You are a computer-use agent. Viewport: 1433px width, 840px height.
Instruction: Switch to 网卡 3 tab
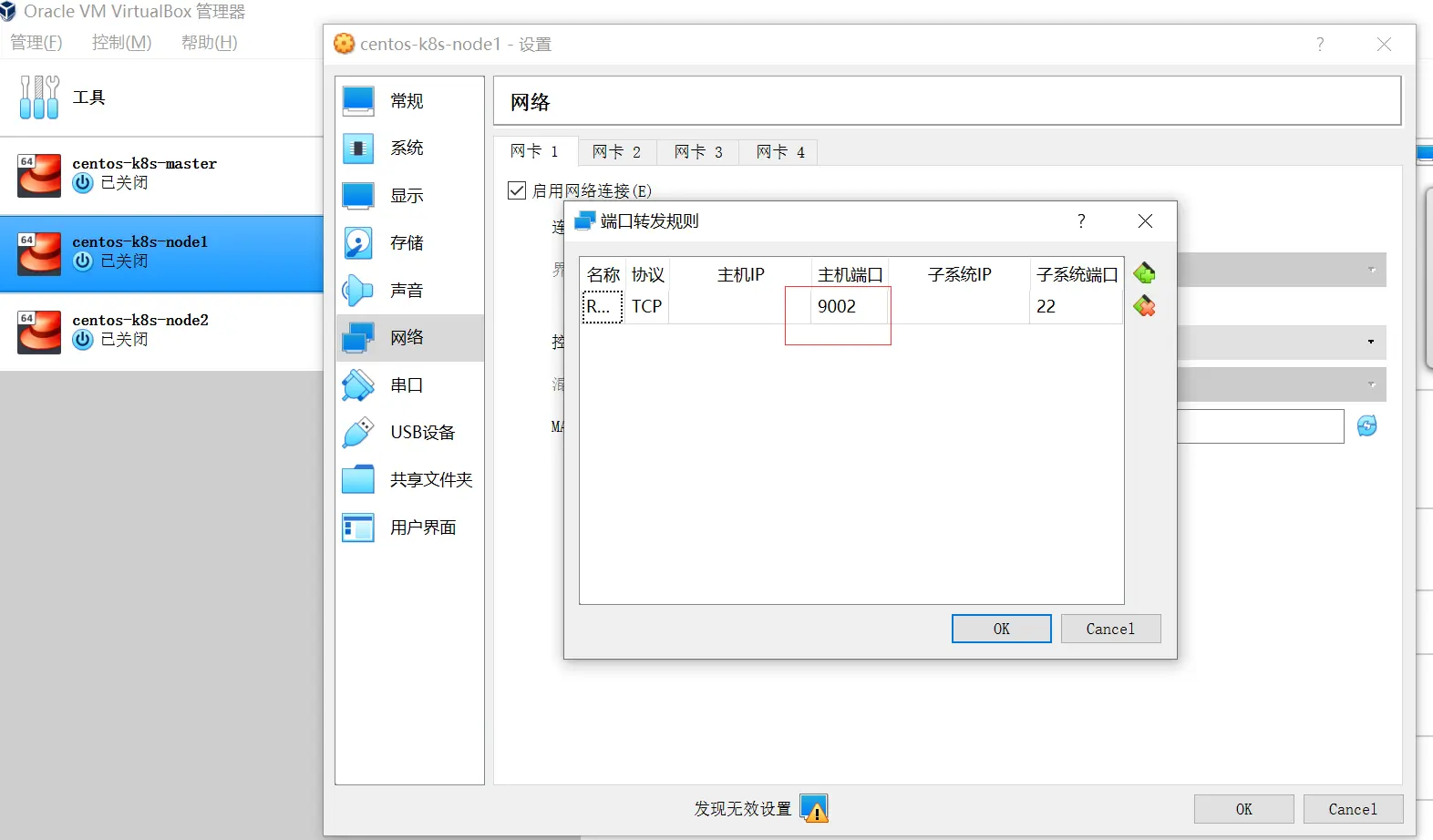699,152
